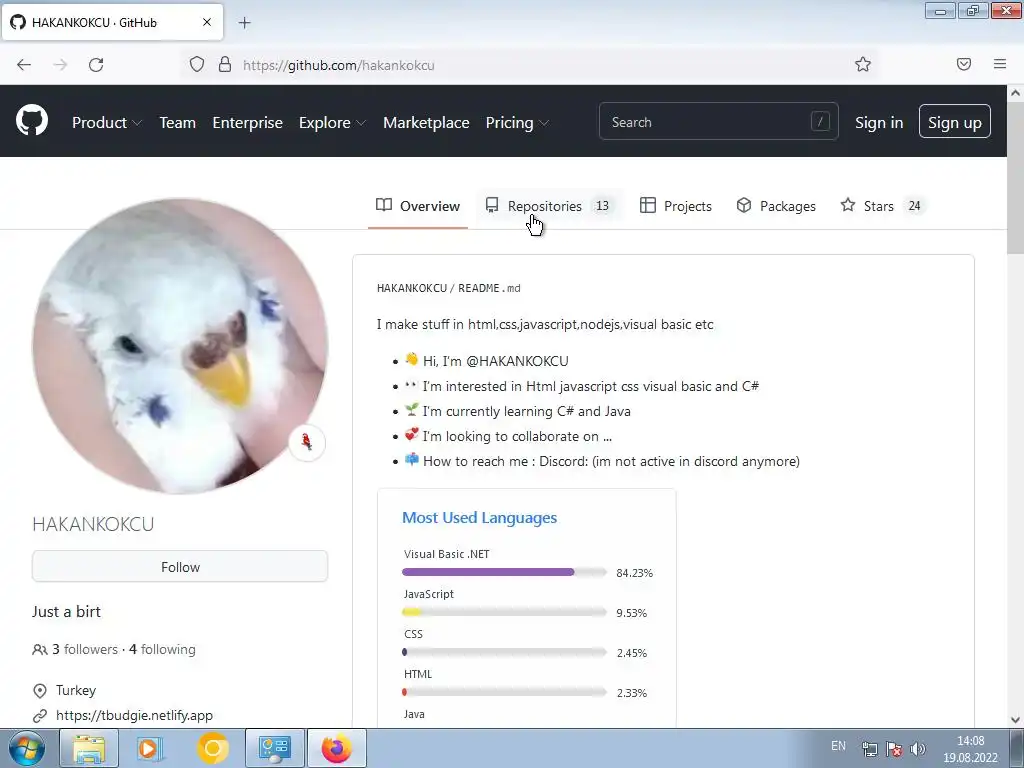Go back with the browser back arrow
Viewport: 1024px width, 768px height.
(x=24, y=65)
